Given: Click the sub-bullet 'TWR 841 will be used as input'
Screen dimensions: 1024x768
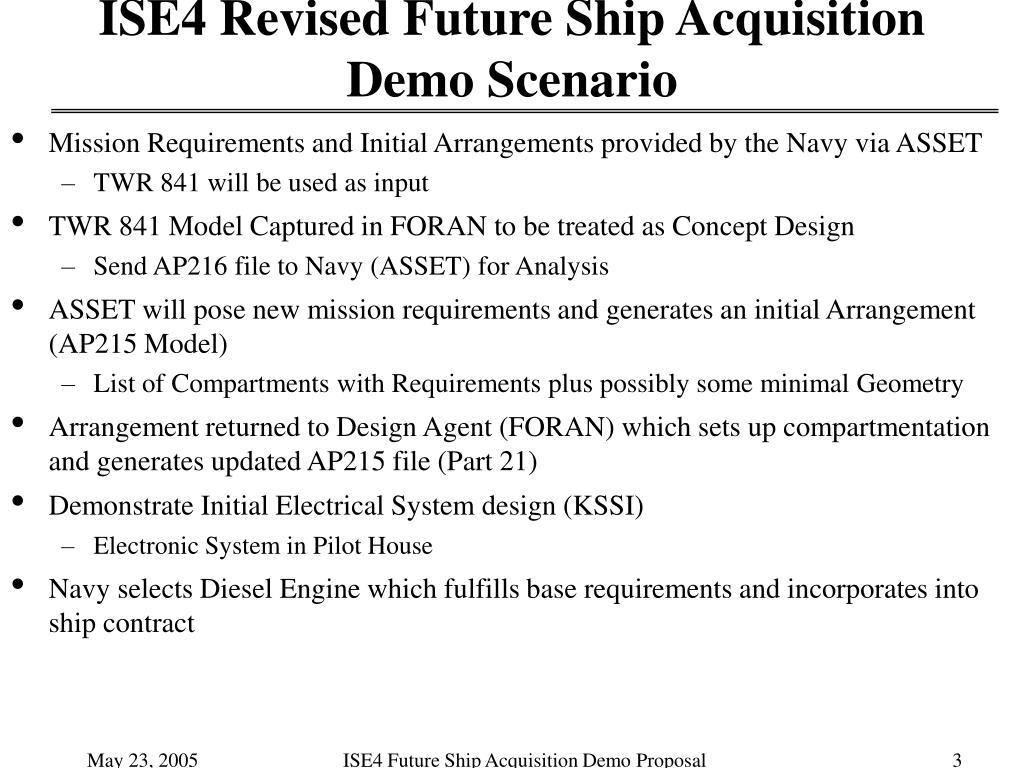Looking at the screenshot, I should pyautogui.click(x=261, y=183).
